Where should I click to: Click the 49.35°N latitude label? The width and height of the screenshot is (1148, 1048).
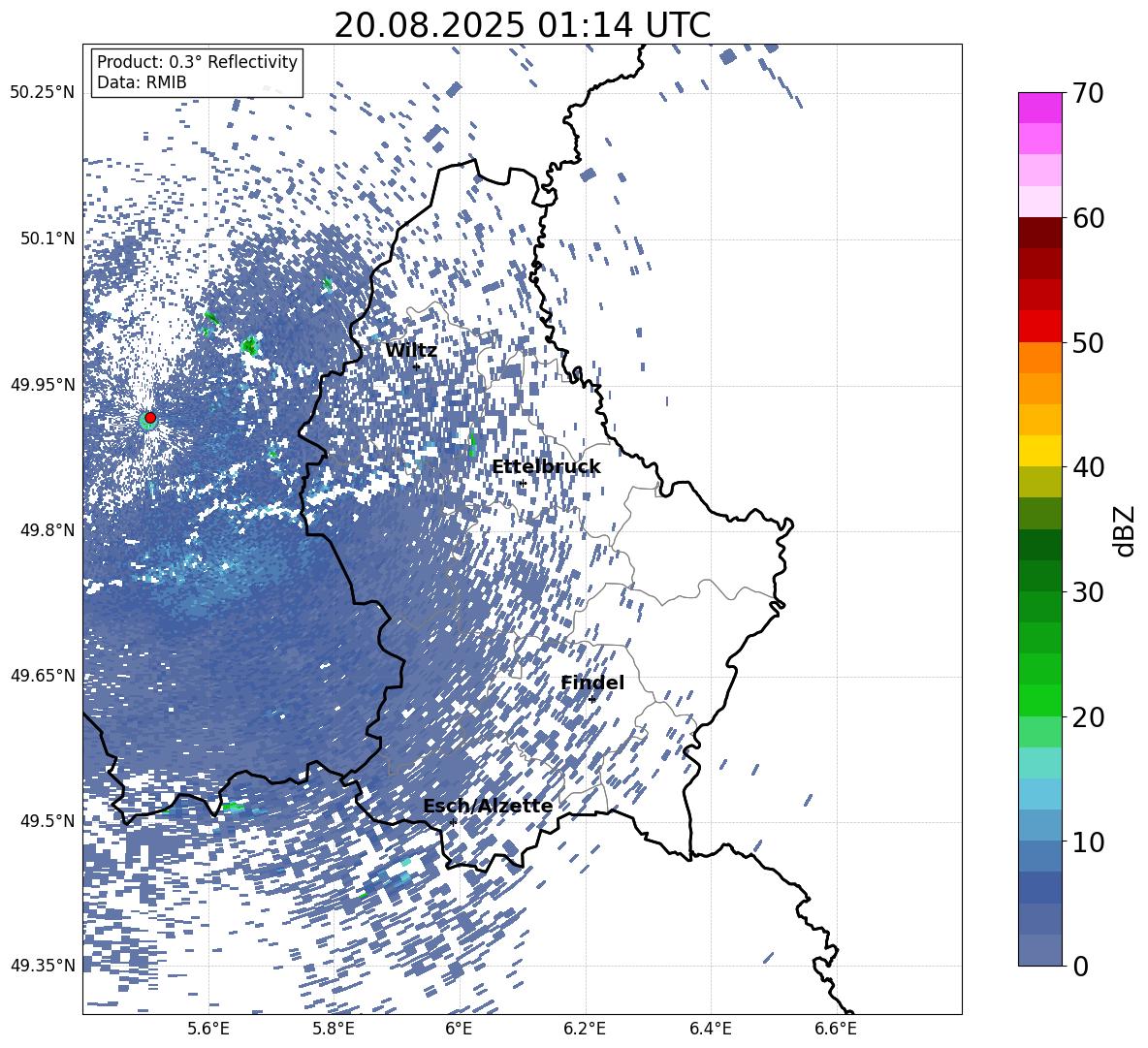coord(43,966)
